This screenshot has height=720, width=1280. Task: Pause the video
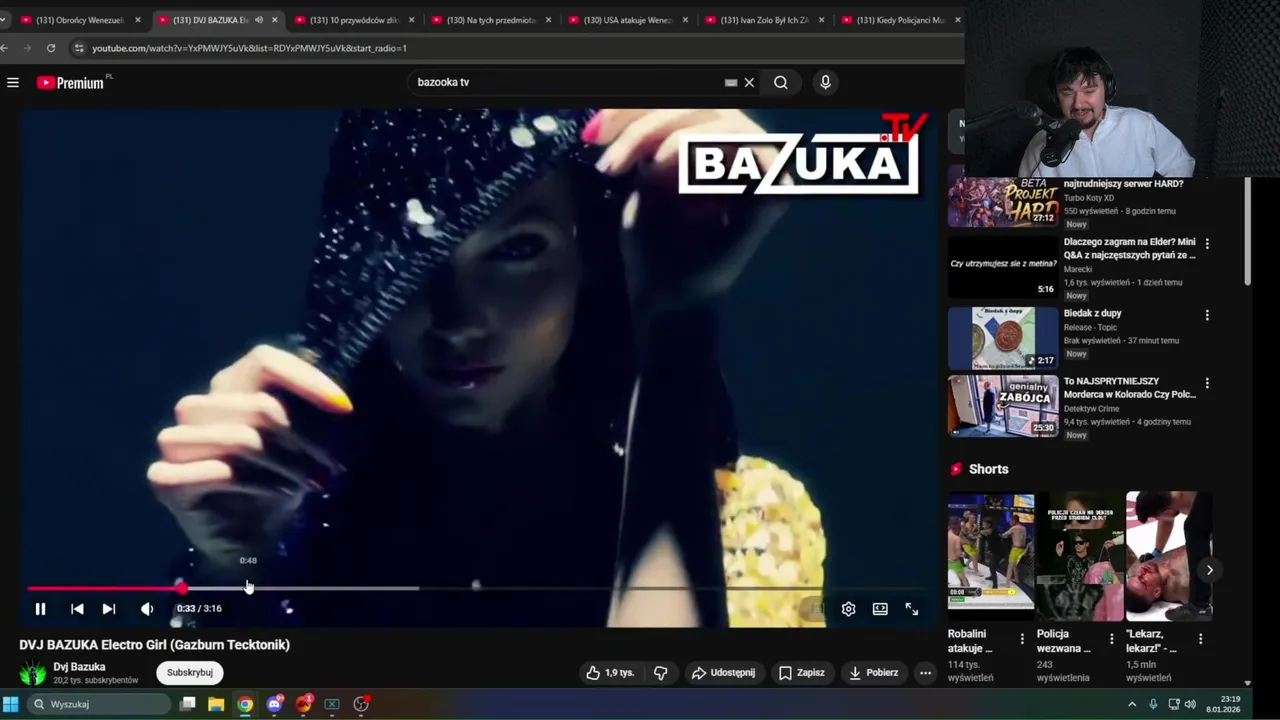[x=40, y=609]
